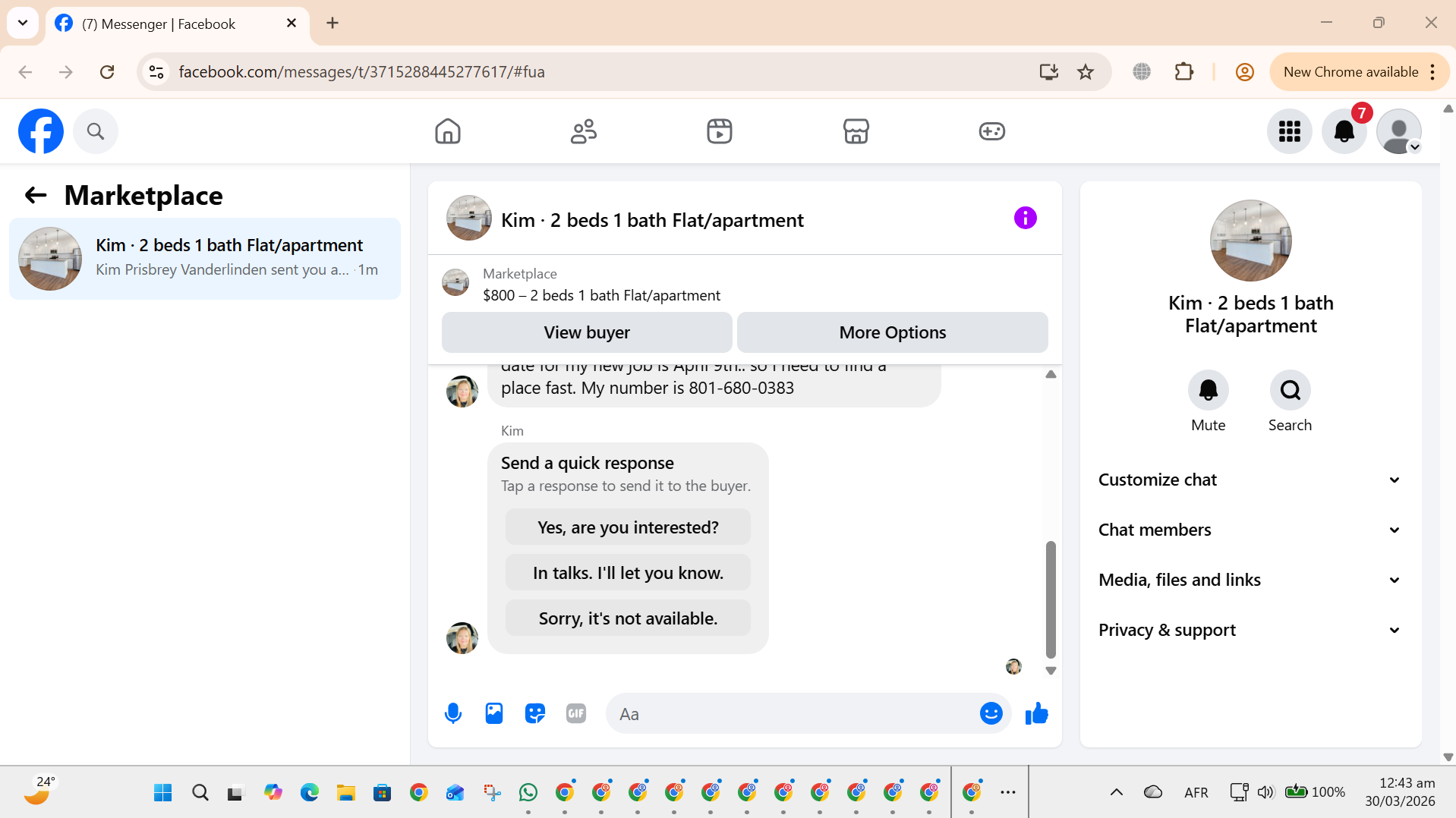Expand Media, files and links section
This screenshot has height=818, width=1456.
pos(1250,580)
